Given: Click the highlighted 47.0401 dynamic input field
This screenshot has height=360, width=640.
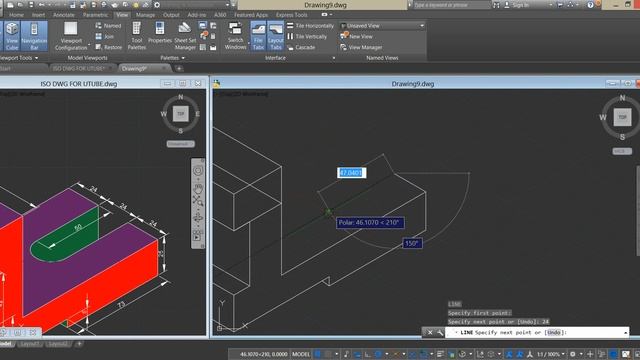Looking at the screenshot, I should pyautogui.click(x=351, y=173).
